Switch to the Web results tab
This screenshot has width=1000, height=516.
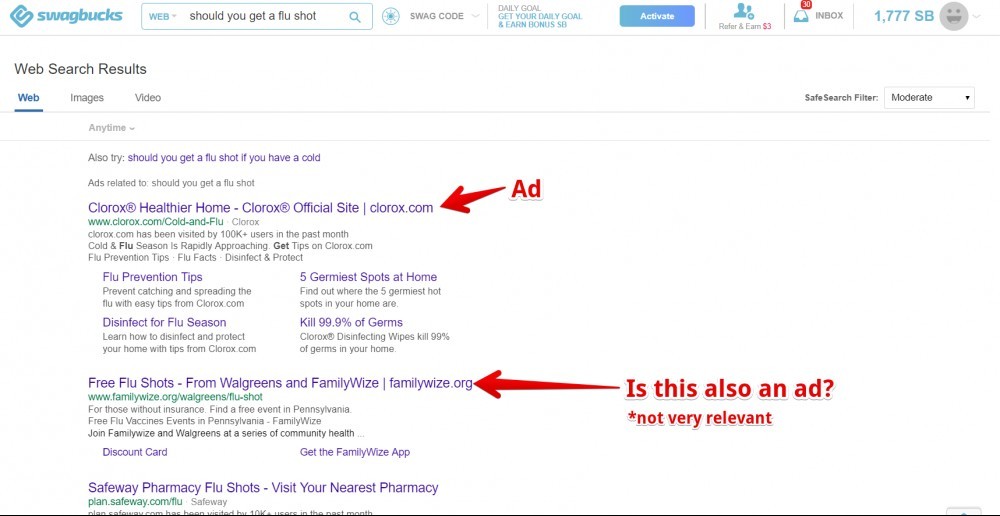tap(29, 98)
